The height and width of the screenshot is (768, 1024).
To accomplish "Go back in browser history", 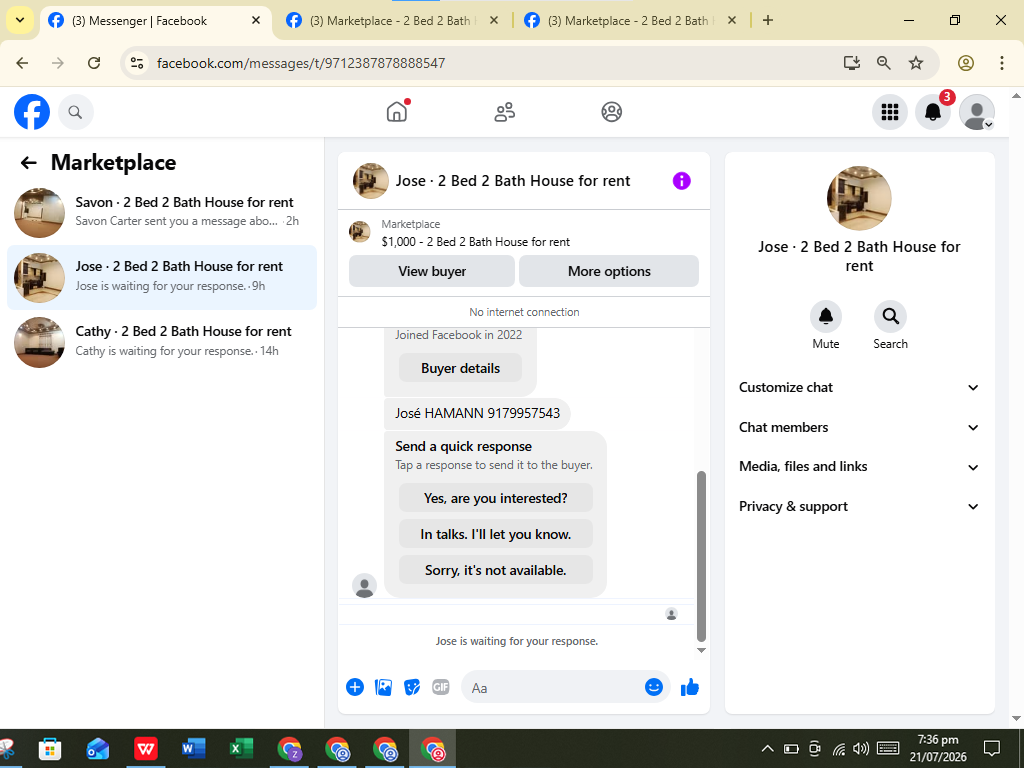I will click(22, 63).
